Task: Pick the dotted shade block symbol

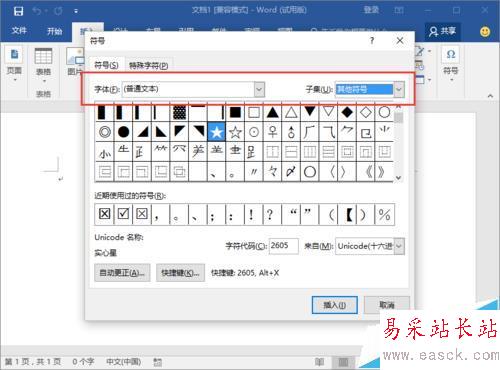Action: (x=179, y=112)
